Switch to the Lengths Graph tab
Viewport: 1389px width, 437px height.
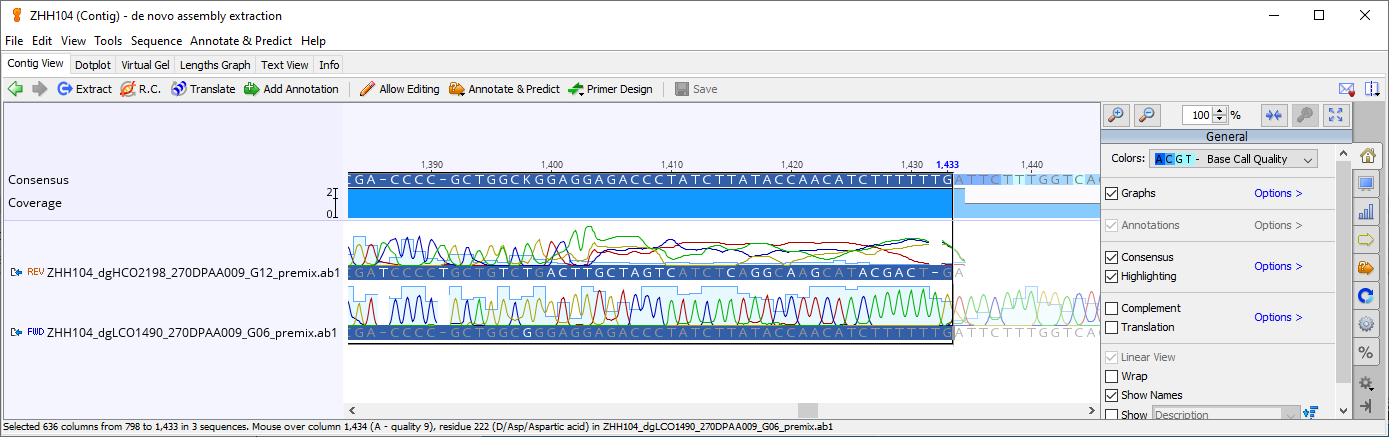[215, 65]
